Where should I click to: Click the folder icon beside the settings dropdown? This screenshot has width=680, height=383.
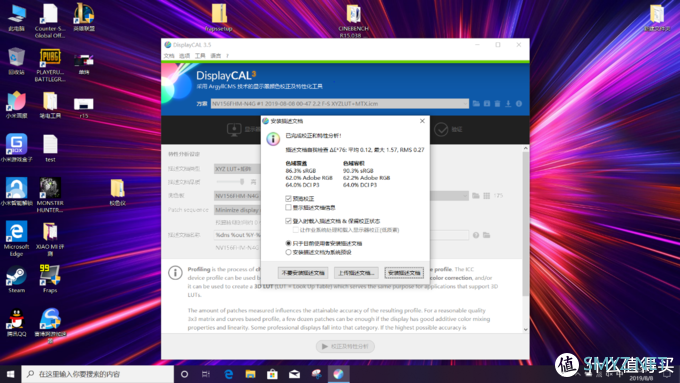pyautogui.click(x=476, y=104)
